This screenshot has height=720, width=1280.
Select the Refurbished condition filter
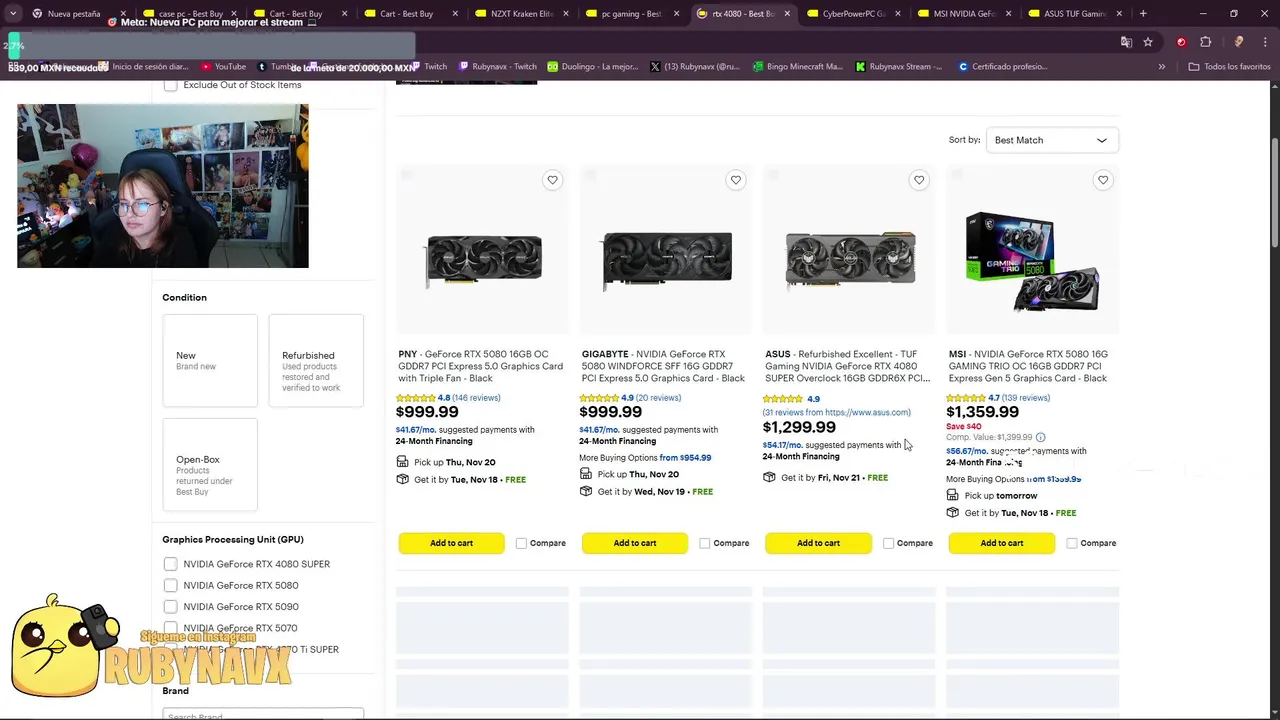(x=316, y=361)
